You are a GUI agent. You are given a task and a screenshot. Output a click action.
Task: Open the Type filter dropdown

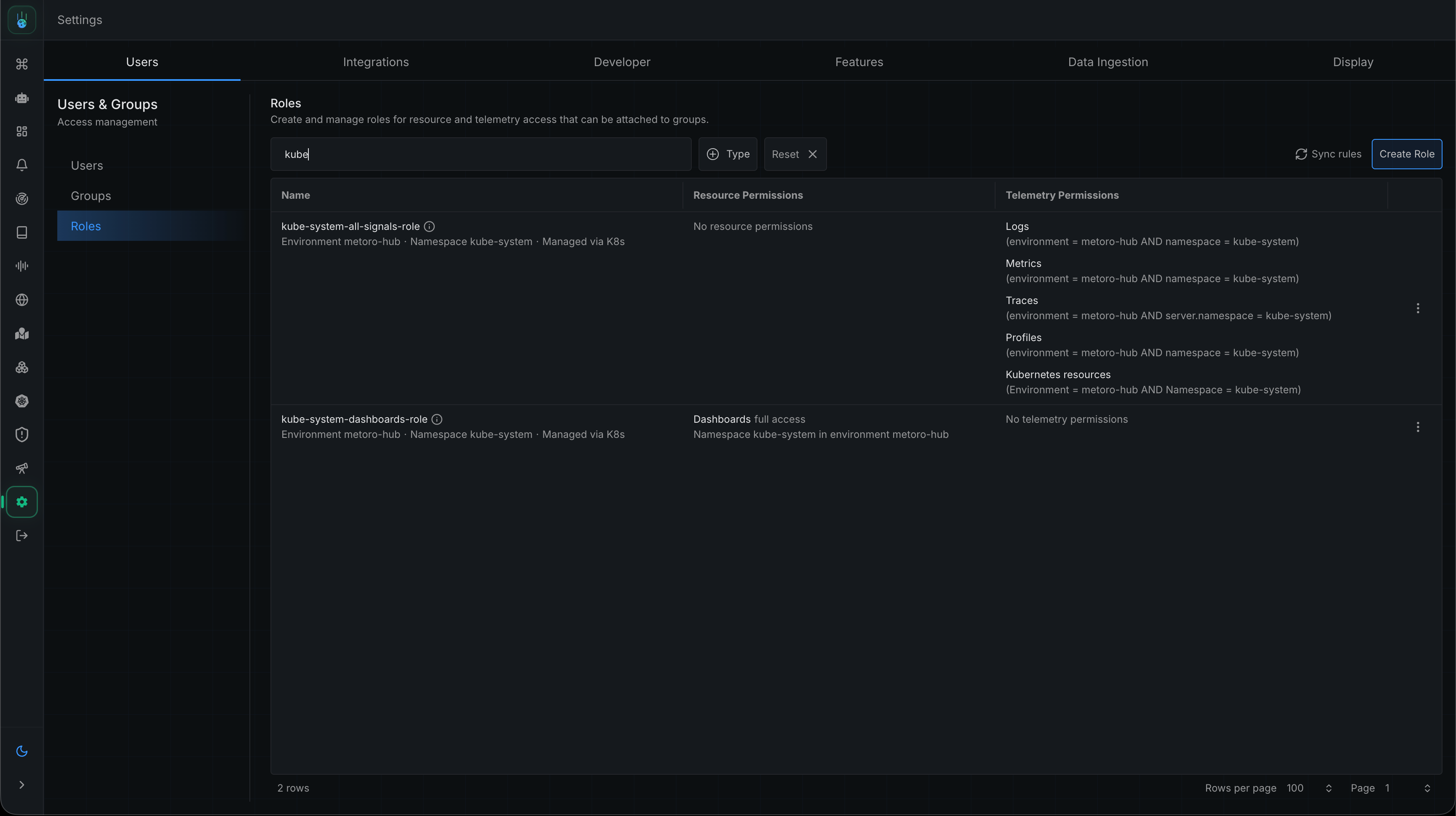(x=728, y=154)
